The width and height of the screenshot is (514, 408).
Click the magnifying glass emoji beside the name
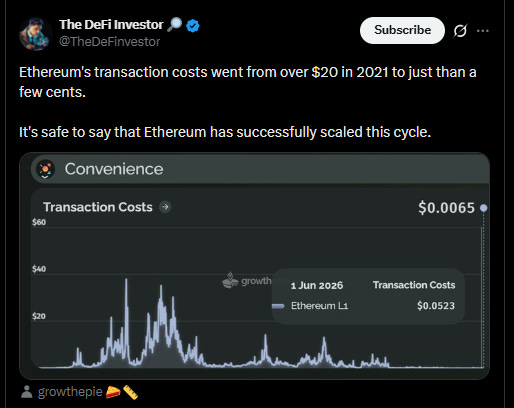174,25
